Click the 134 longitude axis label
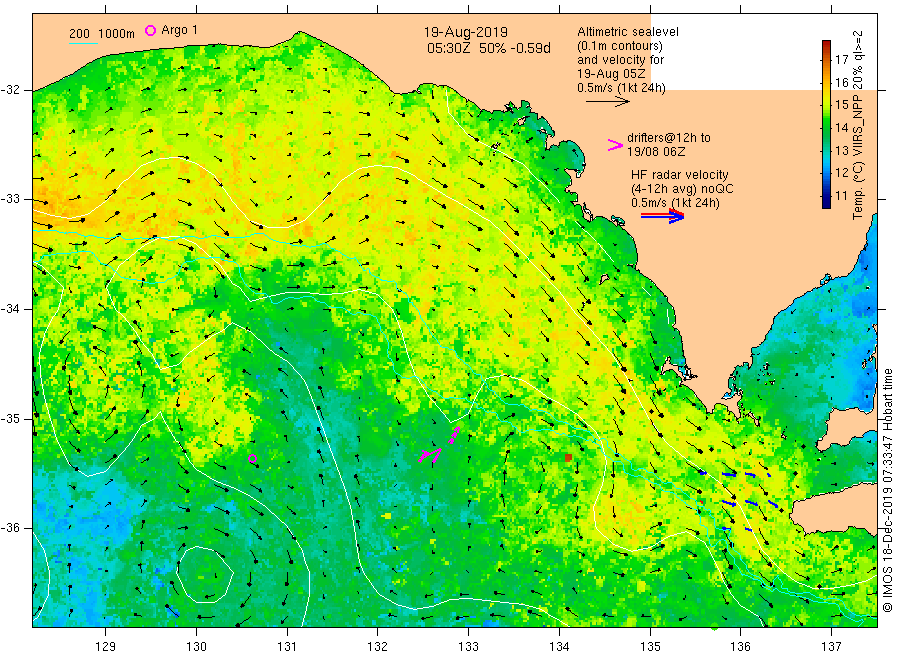Viewport: 900px width, 660px height. (x=559, y=647)
